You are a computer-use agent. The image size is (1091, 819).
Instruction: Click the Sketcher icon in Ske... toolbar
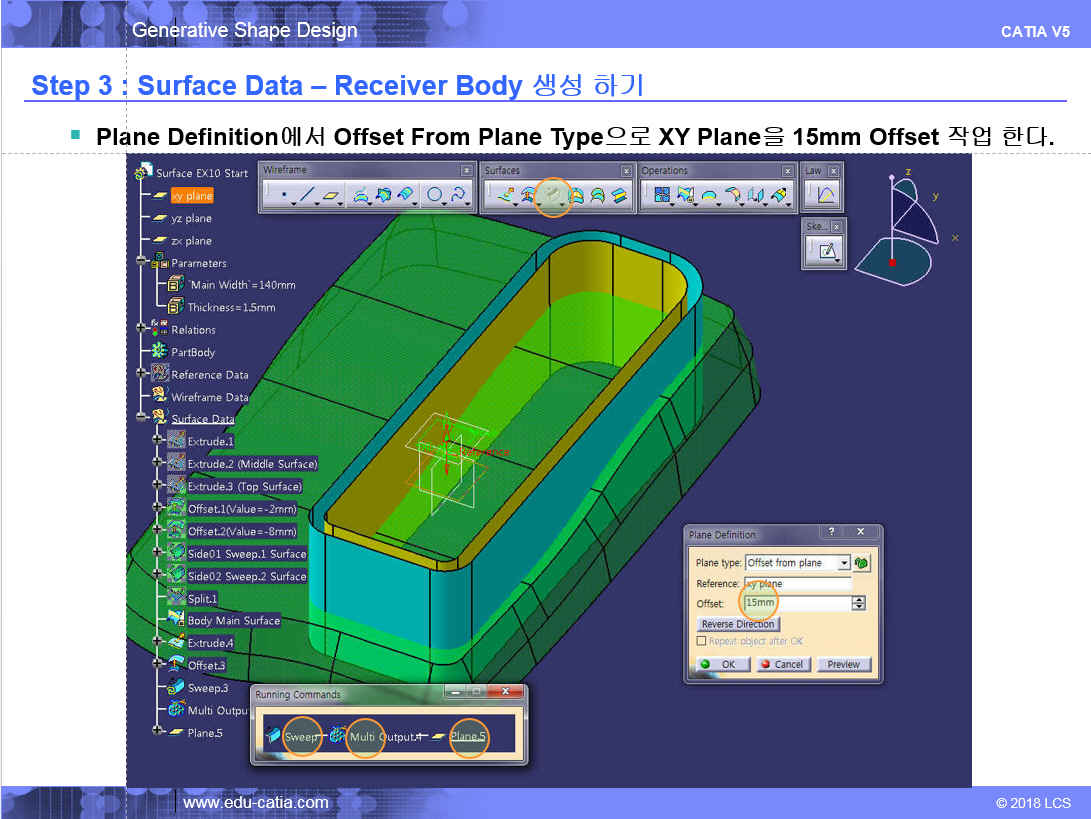tap(826, 251)
